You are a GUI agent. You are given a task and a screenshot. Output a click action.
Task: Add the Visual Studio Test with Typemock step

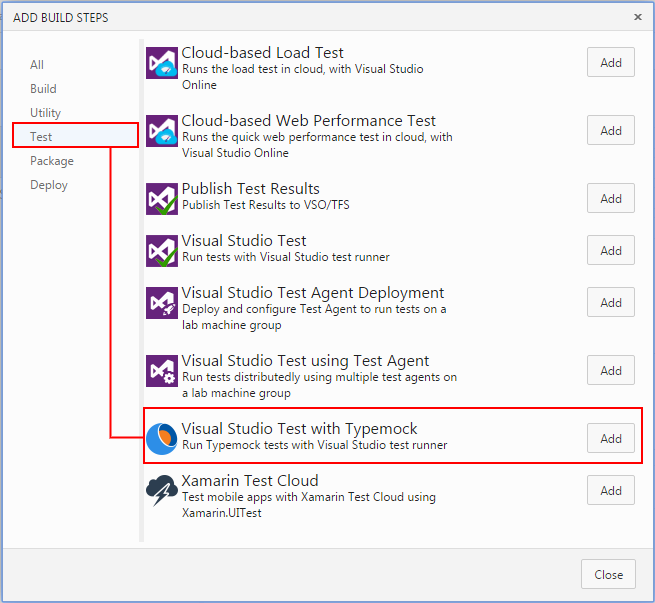pos(611,439)
